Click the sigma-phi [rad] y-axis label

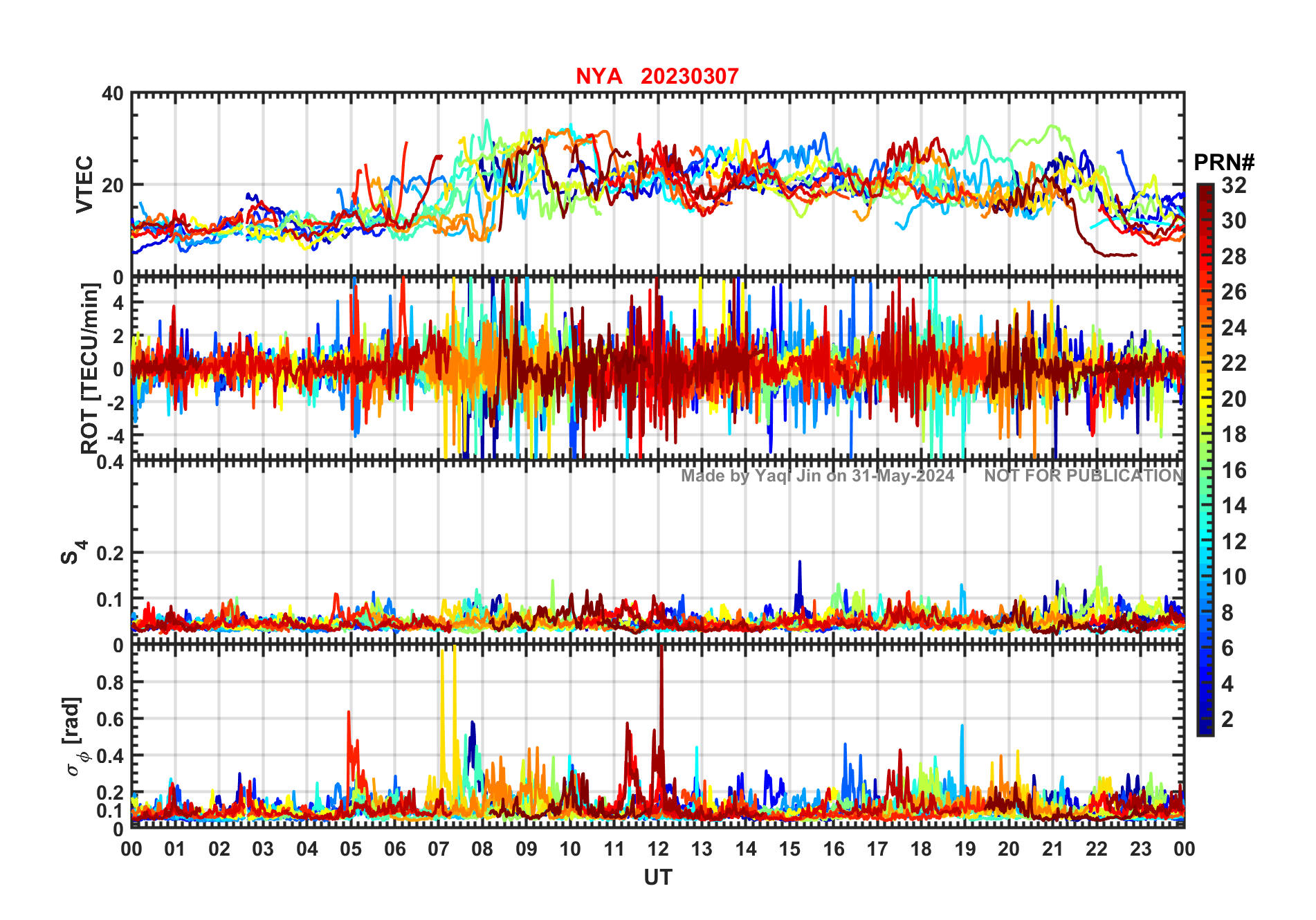(75, 737)
